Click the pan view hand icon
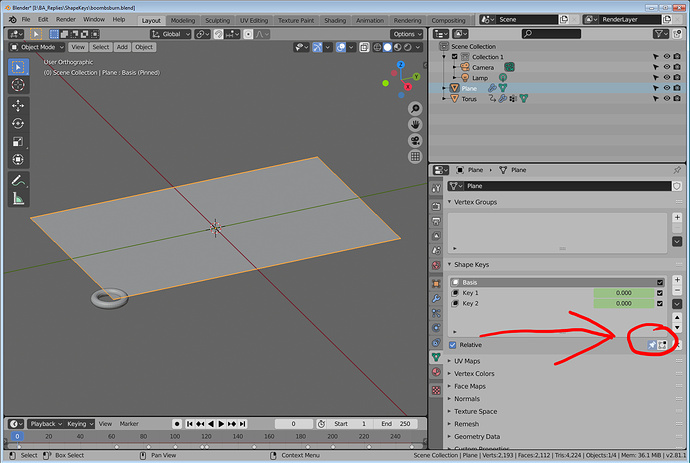The image size is (690, 463). tap(415, 125)
